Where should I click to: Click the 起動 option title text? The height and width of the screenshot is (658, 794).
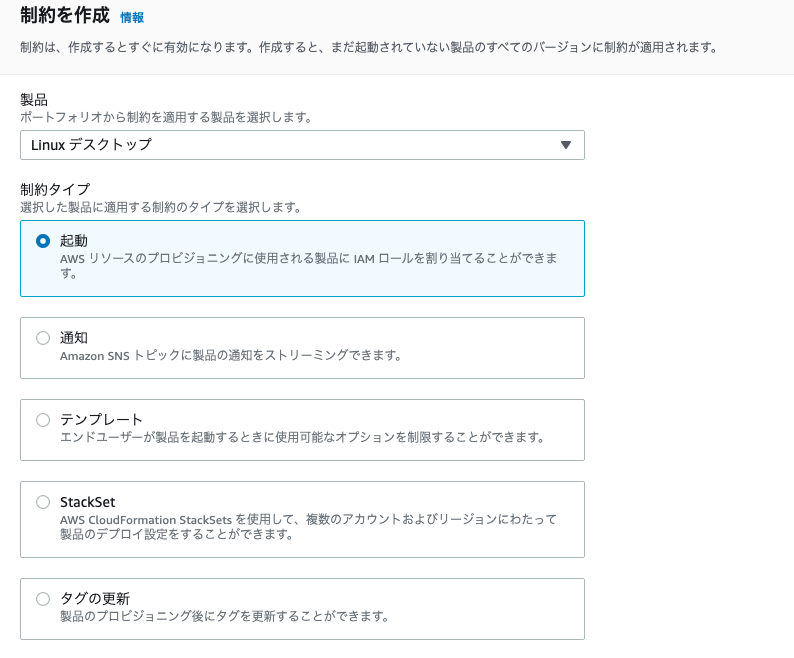tap(74, 241)
